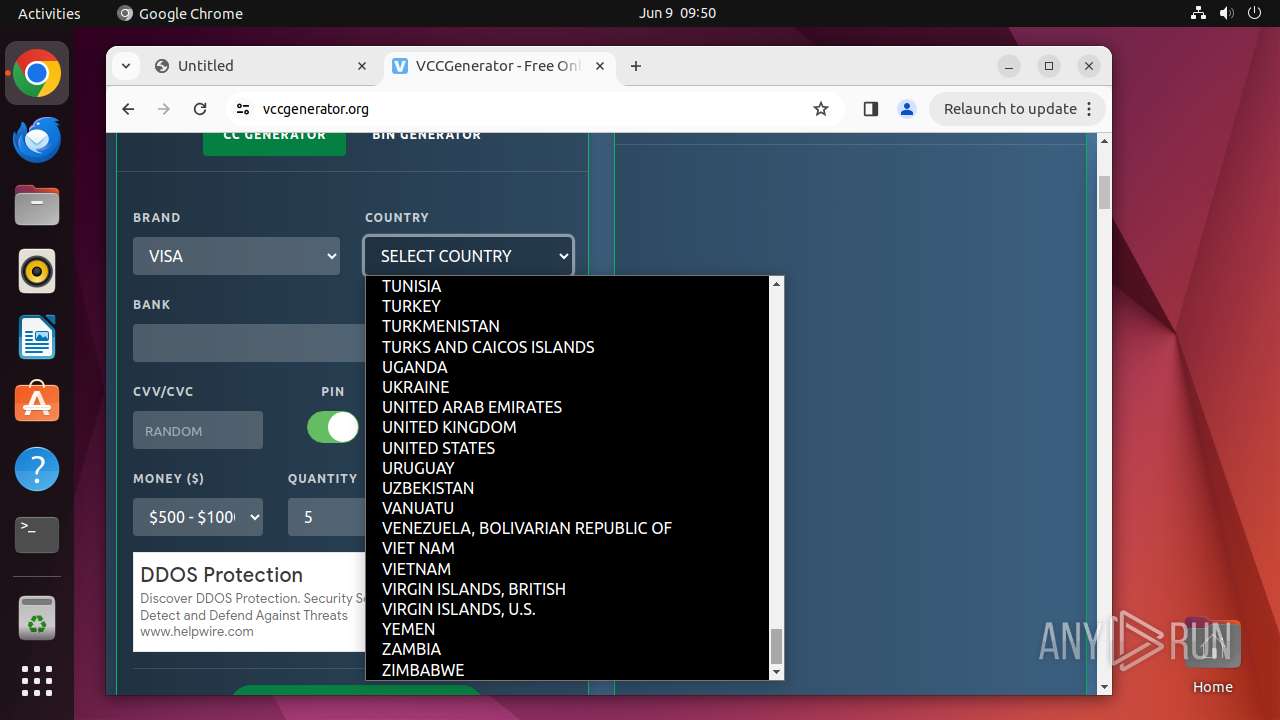This screenshot has width=1280, height=720.
Task: Close the VCCGenerator tab
Action: click(600, 66)
